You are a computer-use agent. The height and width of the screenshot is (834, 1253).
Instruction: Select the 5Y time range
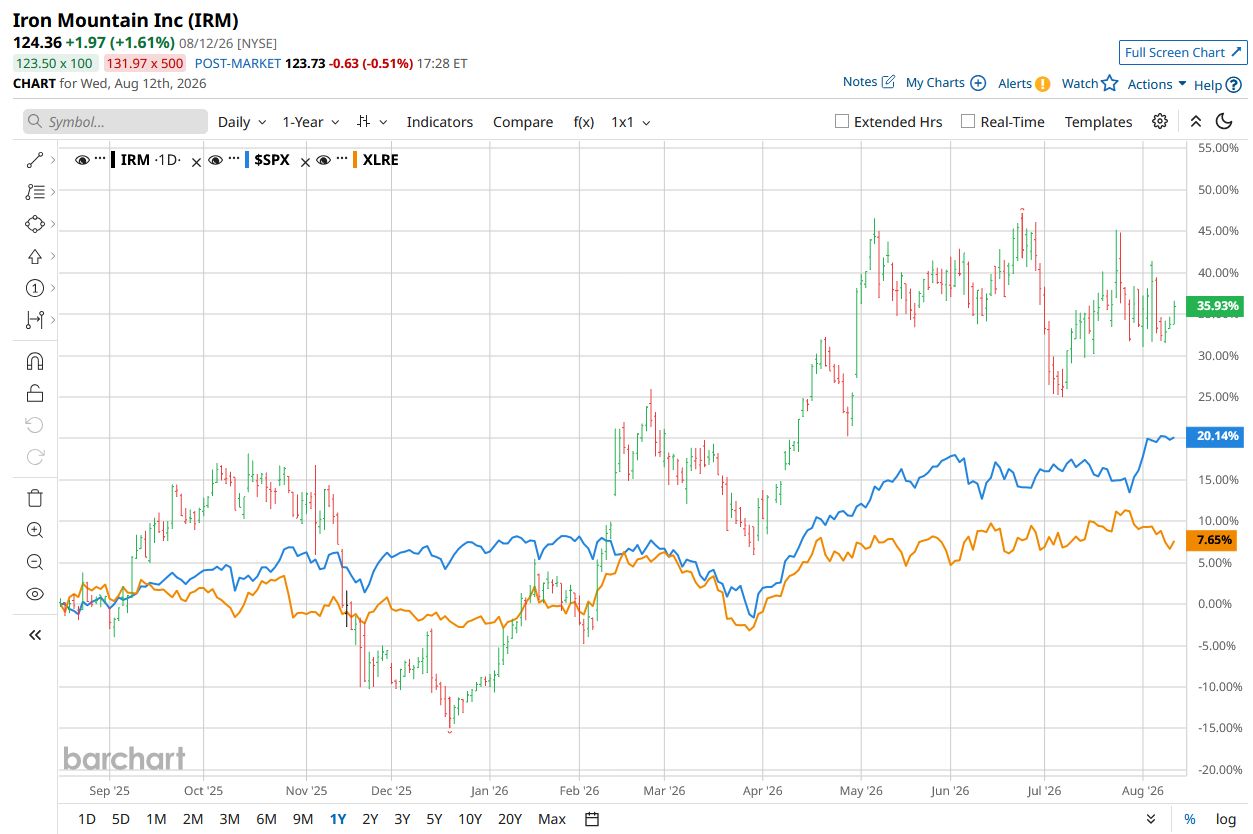coord(434,819)
